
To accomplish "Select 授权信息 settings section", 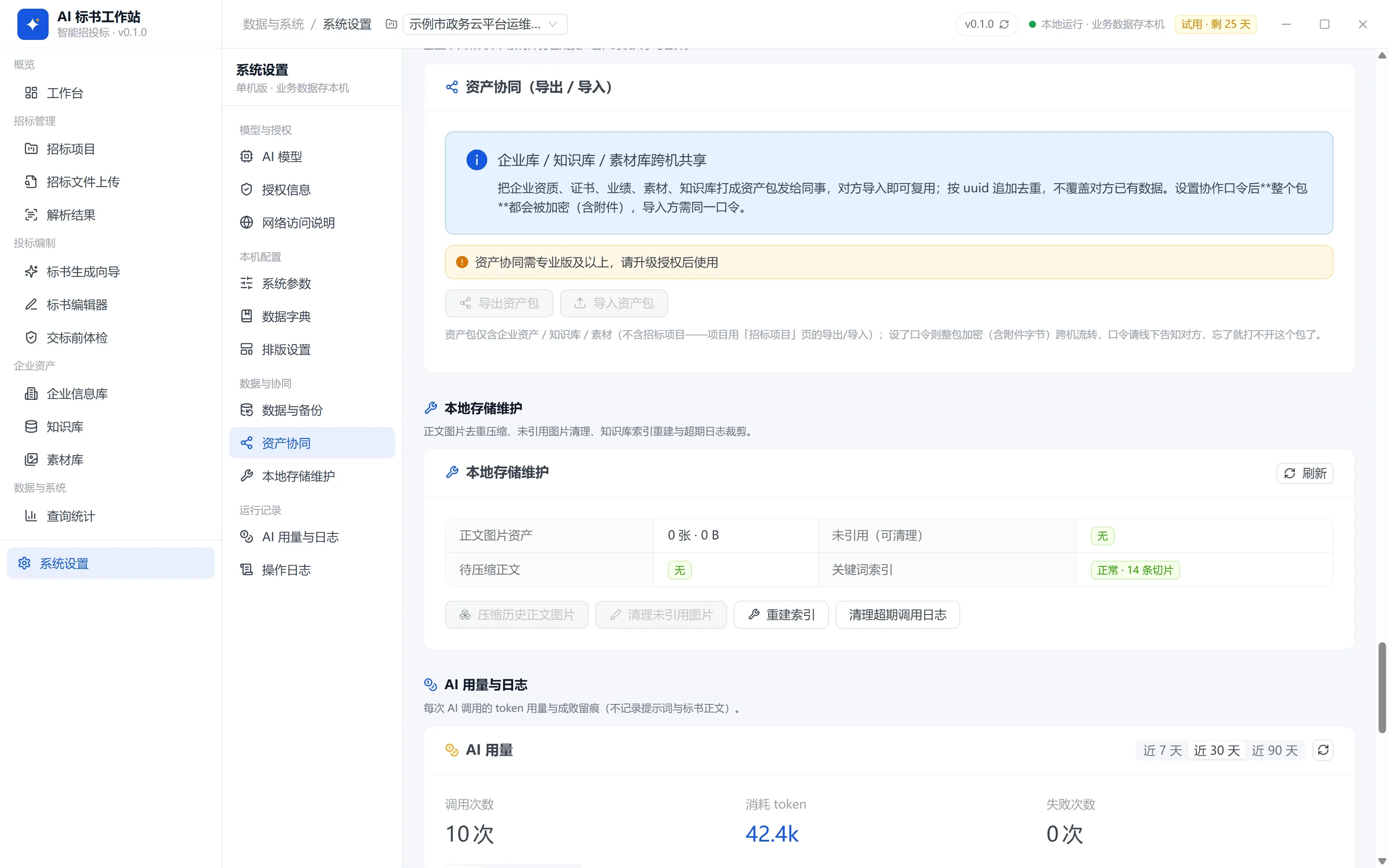I will pos(312,190).
